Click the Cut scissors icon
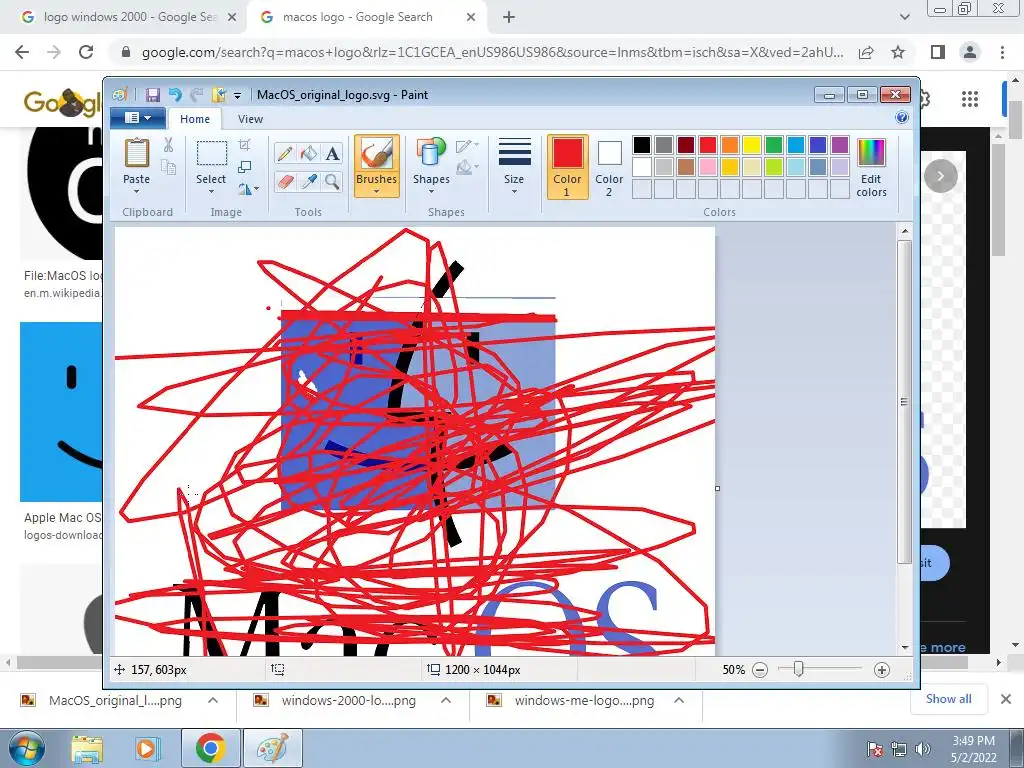The image size is (1024, 768). coord(168,145)
